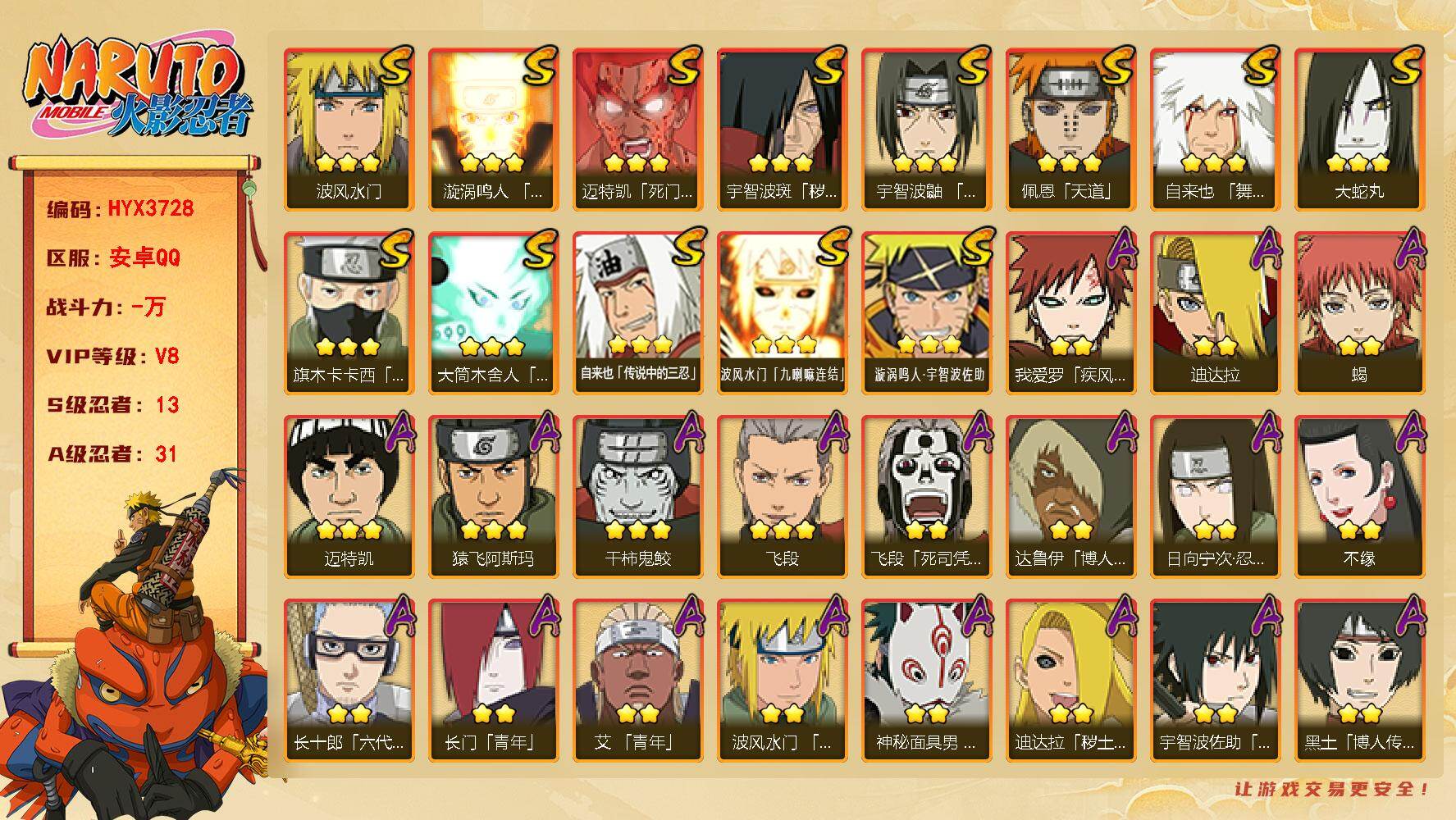1456x820 pixels.
Task: Click the Naruto Mobile 火影忍者 logo
Action: click(138, 87)
